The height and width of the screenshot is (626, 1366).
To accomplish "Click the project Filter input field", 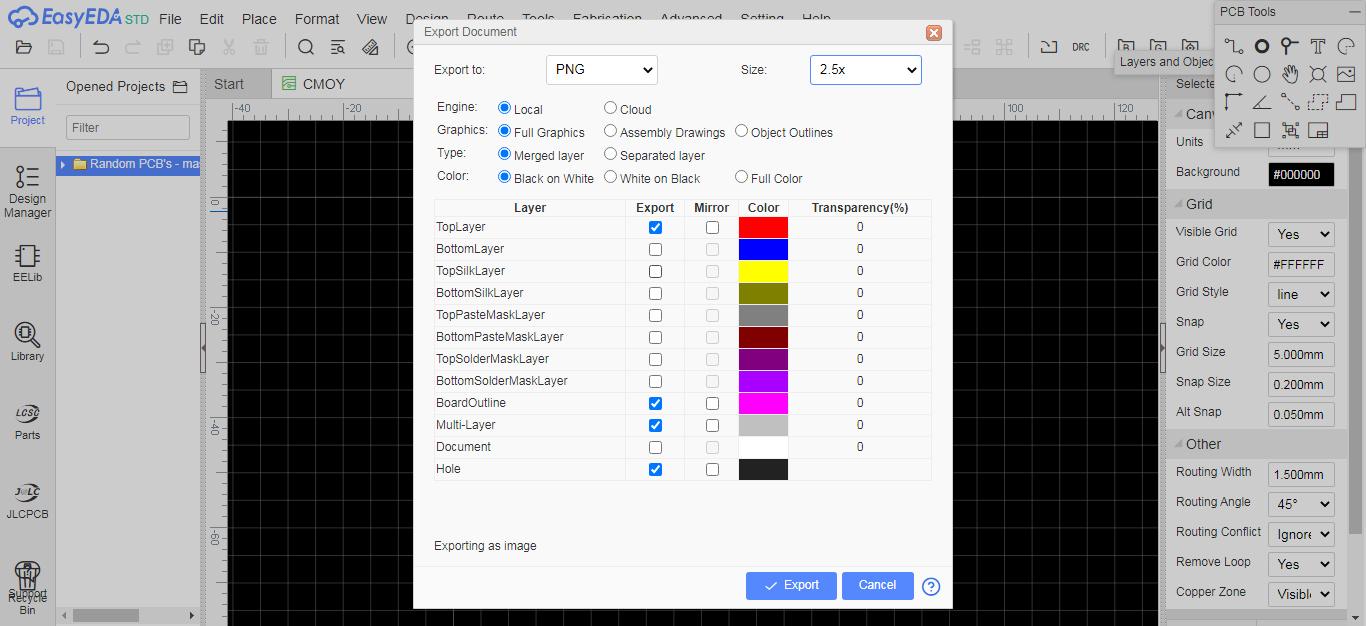I will [x=128, y=127].
